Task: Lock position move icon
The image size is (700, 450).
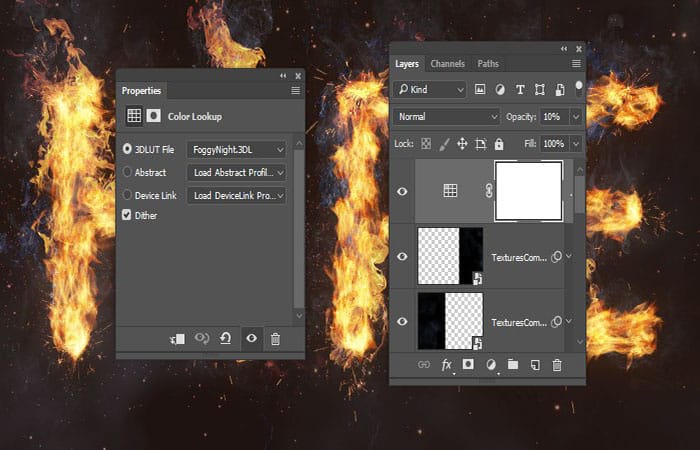Action: pos(462,144)
